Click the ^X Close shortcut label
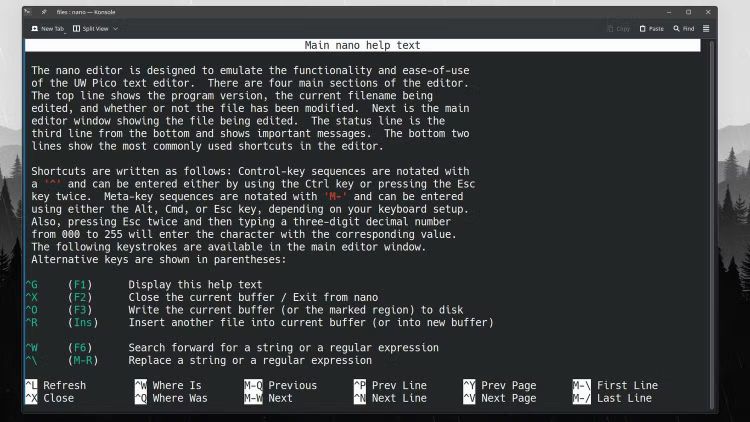Screen dimensions: 750x422 [x=50, y=398]
